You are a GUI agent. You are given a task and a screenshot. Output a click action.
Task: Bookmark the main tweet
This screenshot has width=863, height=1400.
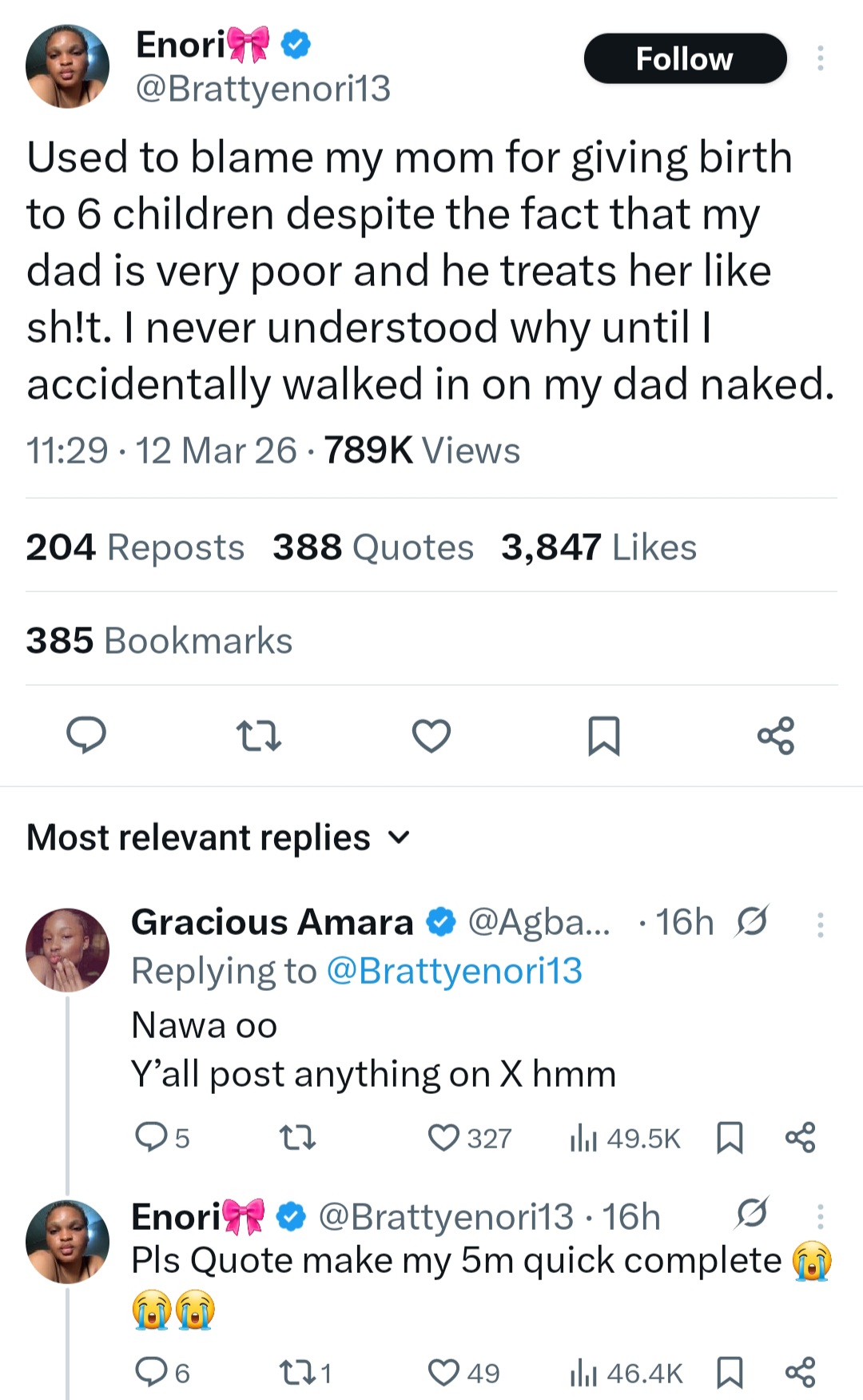[x=605, y=737]
